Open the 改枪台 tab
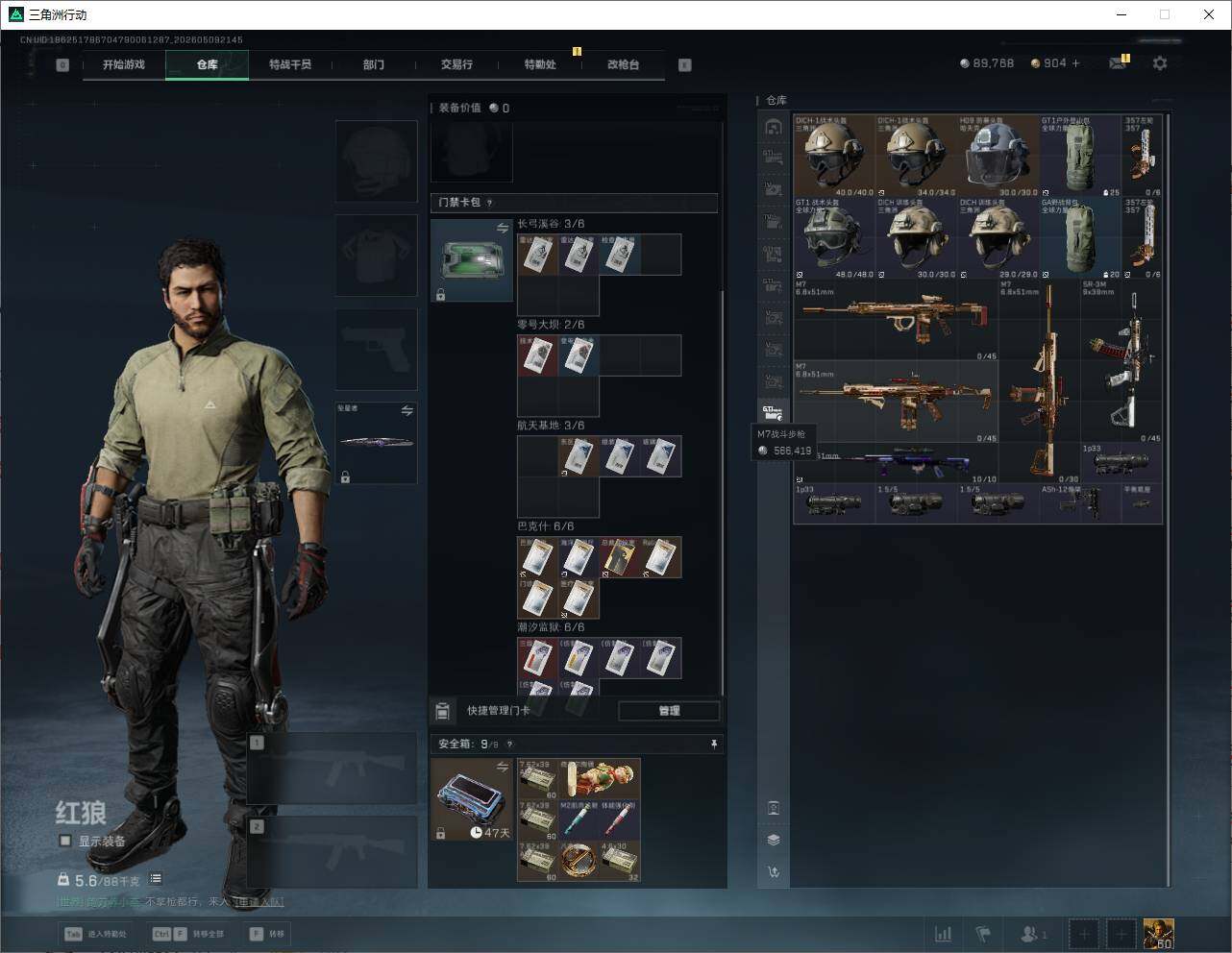This screenshot has width=1232, height=953. [623, 64]
